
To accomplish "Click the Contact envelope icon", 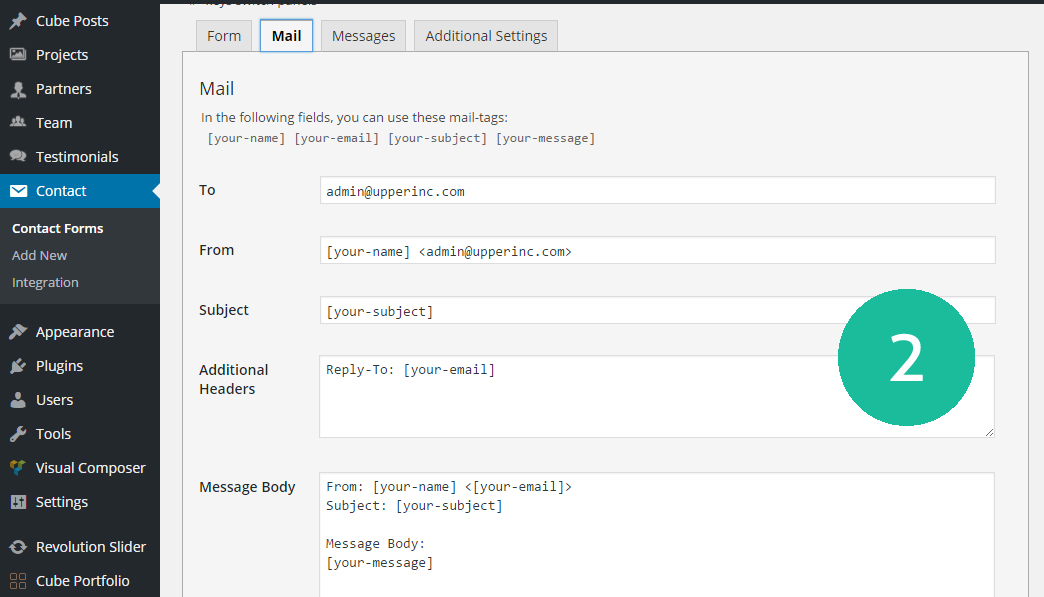I will point(18,191).
